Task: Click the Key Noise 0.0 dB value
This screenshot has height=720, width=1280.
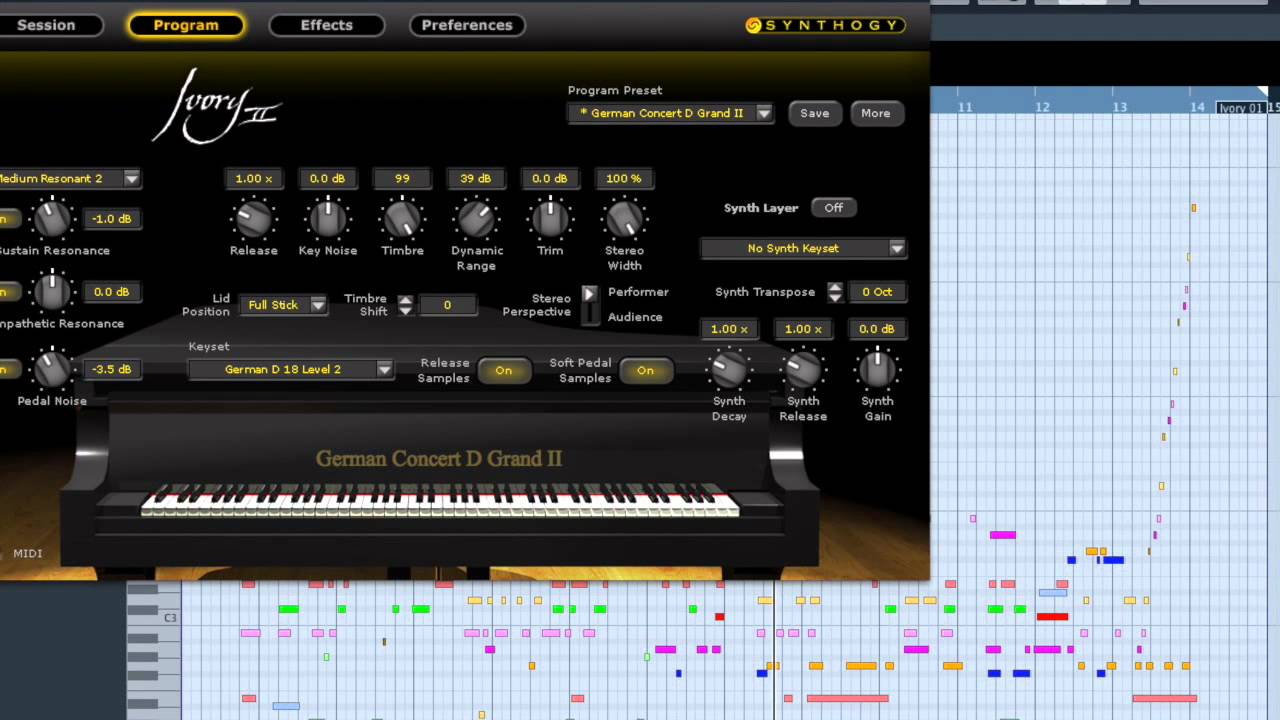Action: pos(327,178)
